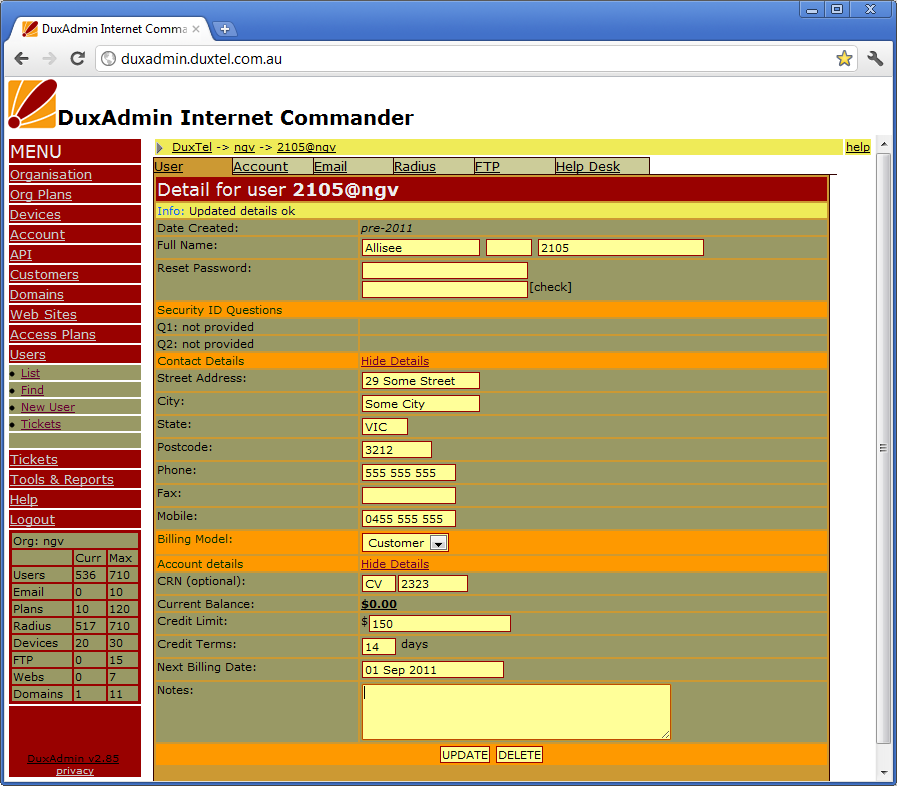Viewport: 897px width, 786px height.
Task: Click the first Reset Password field
Action: pyautogui.click(x=444, y=270)
